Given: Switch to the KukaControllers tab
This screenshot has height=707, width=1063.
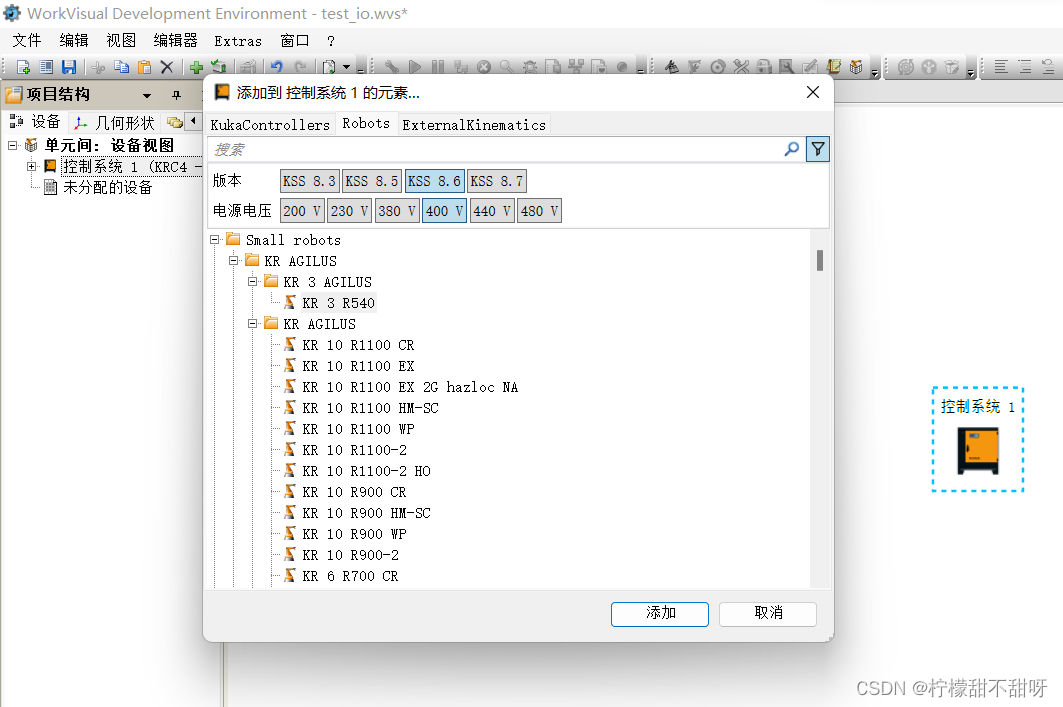Looking at the screenshot, I should click(270, 125).
